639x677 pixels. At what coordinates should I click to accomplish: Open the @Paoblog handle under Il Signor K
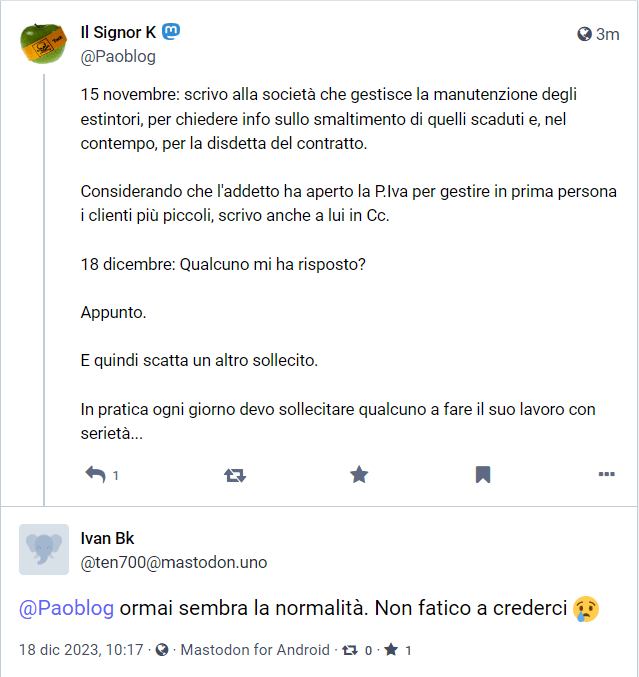coord(118,56)
